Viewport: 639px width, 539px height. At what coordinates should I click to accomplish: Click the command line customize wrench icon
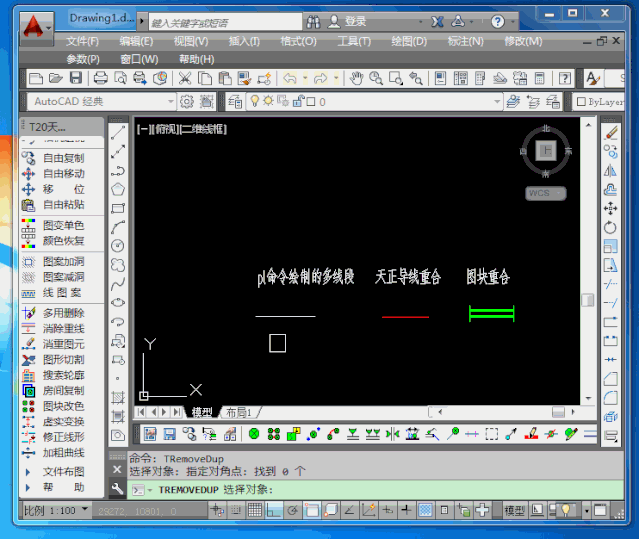[117, 488]
